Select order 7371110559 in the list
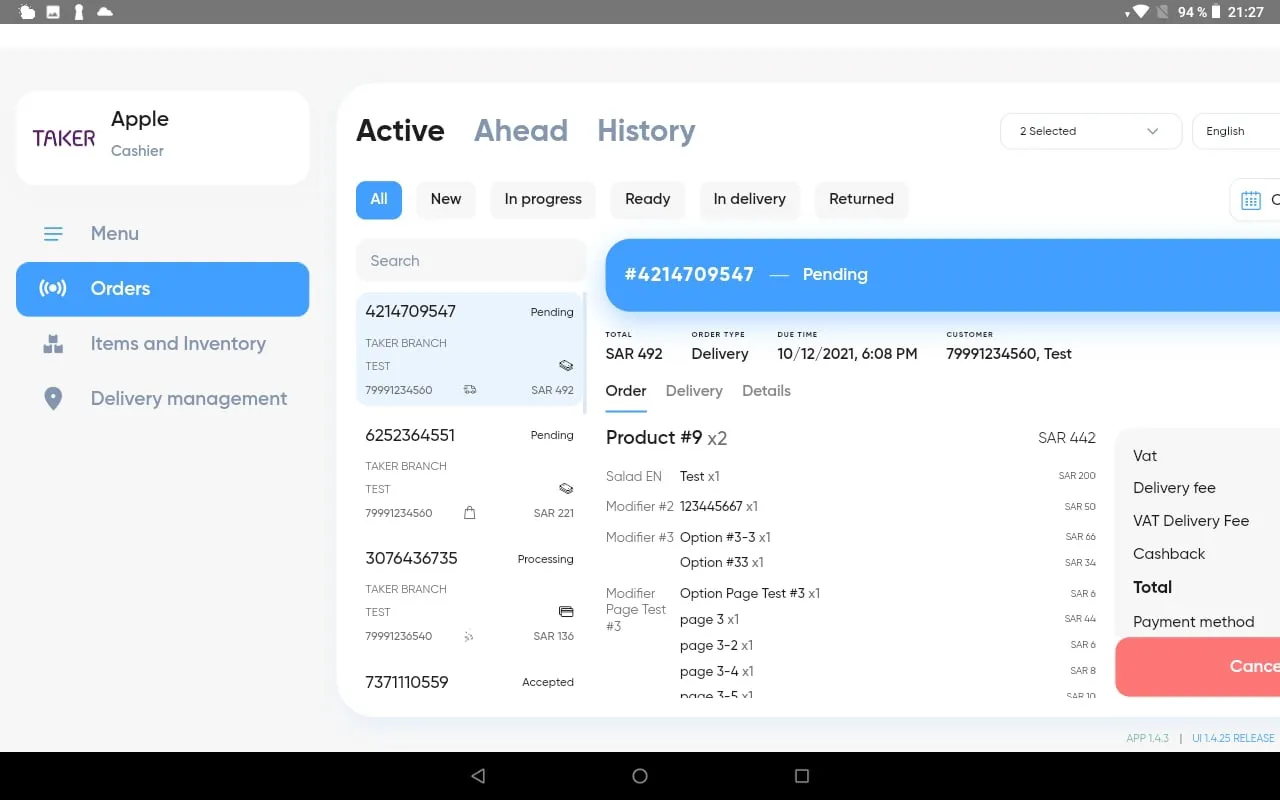The image size is (1280, 800). tap(470, 683)
